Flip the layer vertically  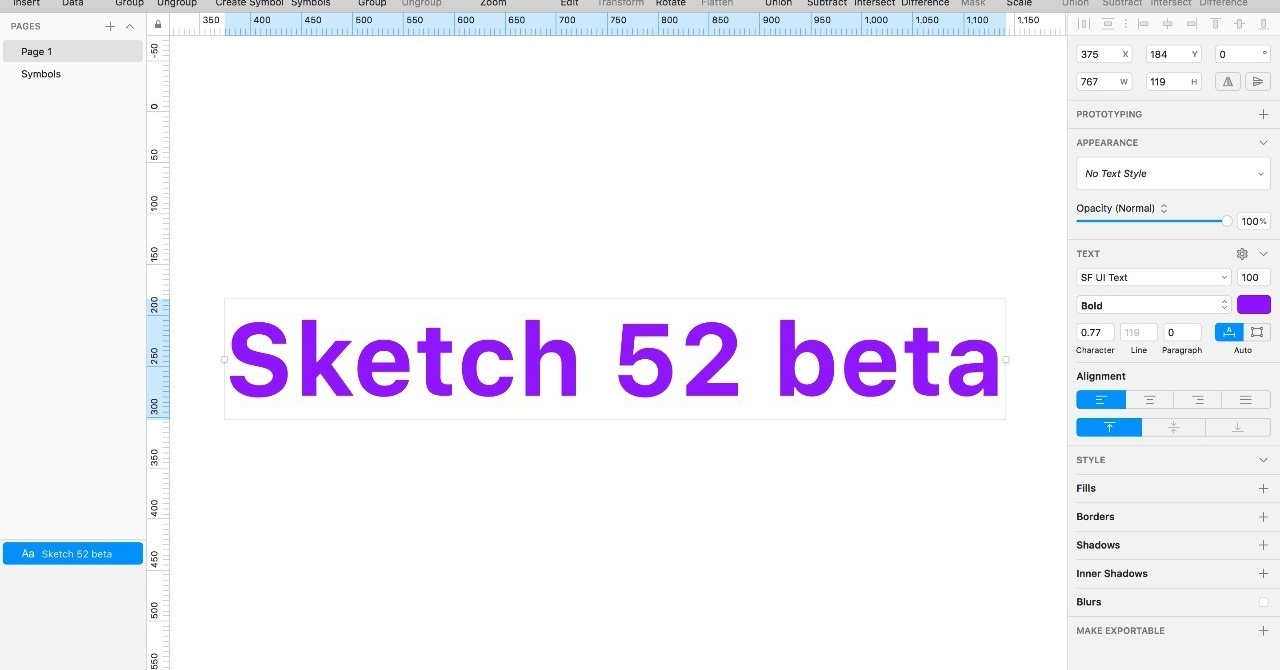tap(1257, 82)
